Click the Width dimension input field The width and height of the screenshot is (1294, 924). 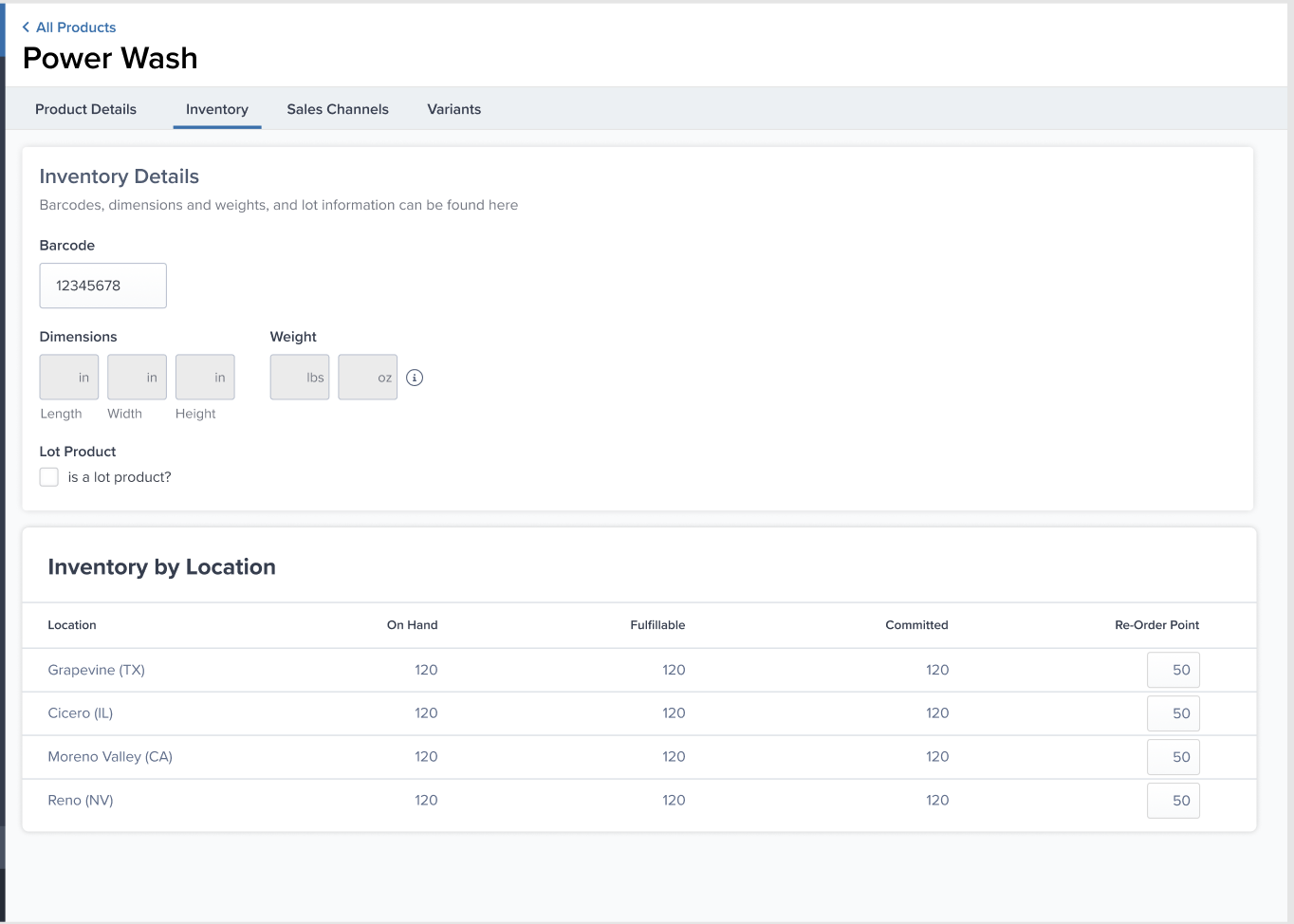pyautogui.click(x=137, y=377)
